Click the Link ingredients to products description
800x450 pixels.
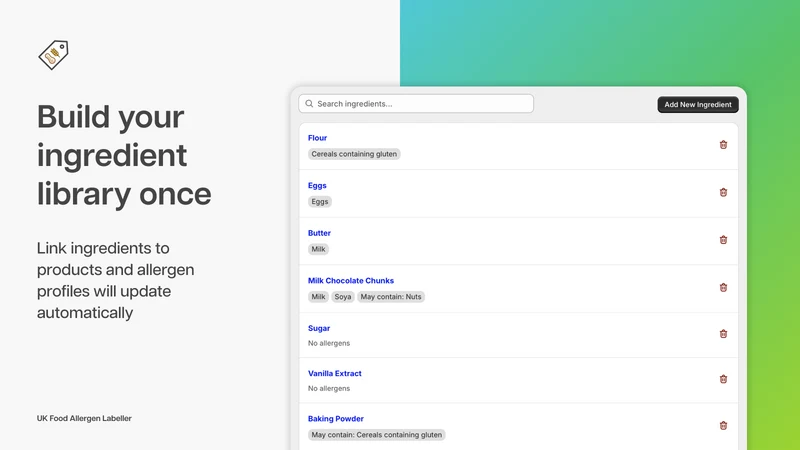click(115, 280)
